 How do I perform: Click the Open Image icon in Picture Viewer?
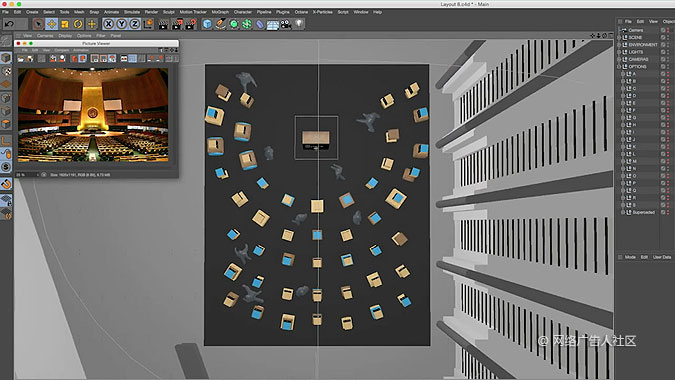20,59
